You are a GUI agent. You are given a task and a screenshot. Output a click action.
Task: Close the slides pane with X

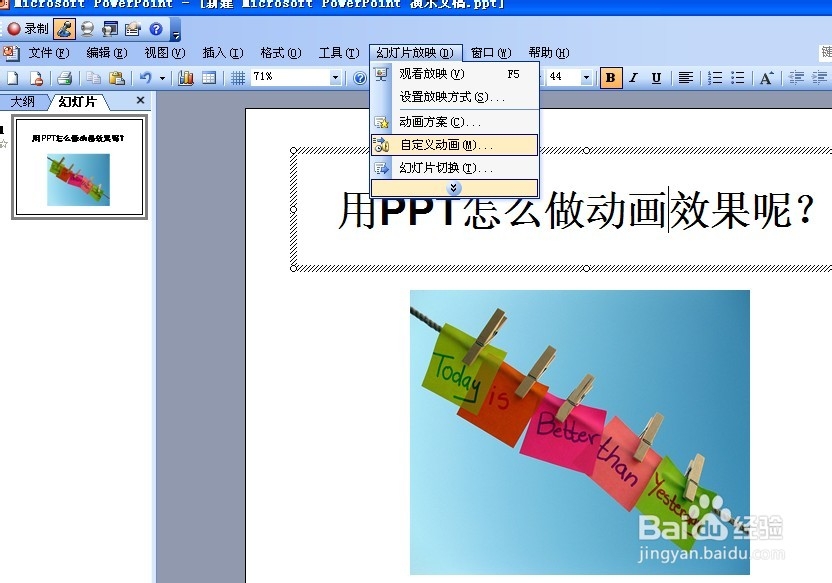click(x=140, y=100)
